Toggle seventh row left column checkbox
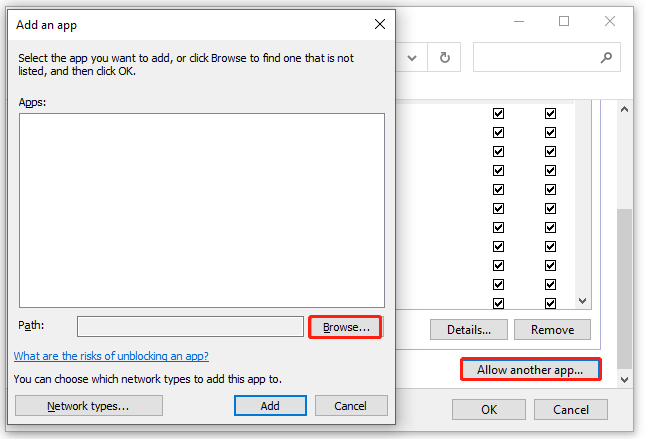645x439 pixels. pyautogui.click(x=498, y=228)
